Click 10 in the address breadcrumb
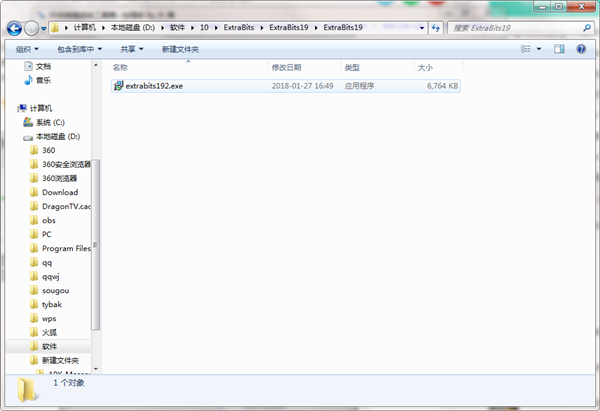This screenshot has height=411, width=600. click(x=204, y=28)
